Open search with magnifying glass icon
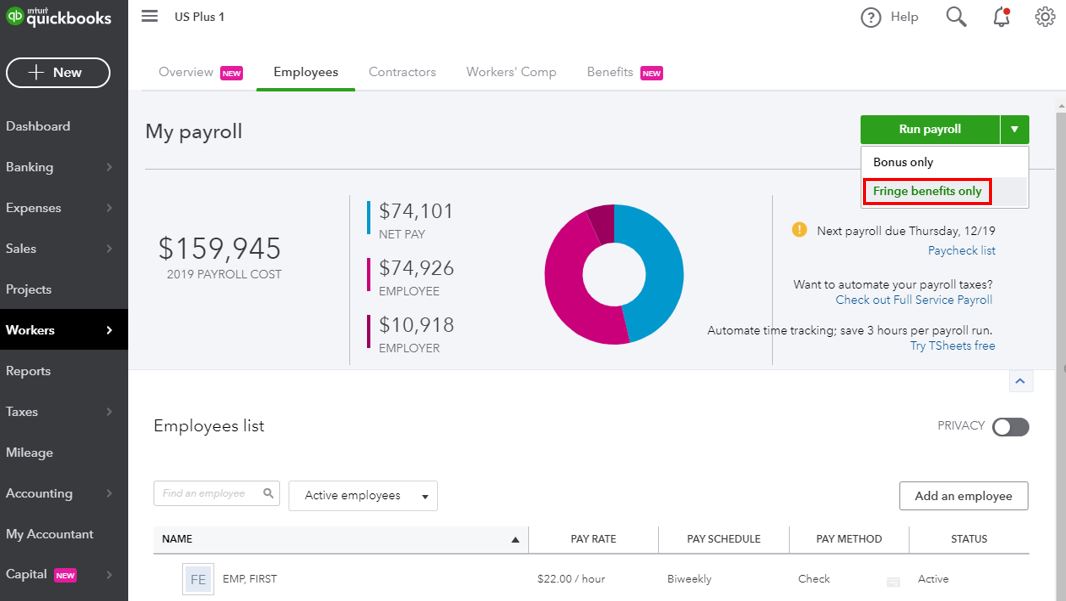1066x601 pixels. (x=956, y=17)
